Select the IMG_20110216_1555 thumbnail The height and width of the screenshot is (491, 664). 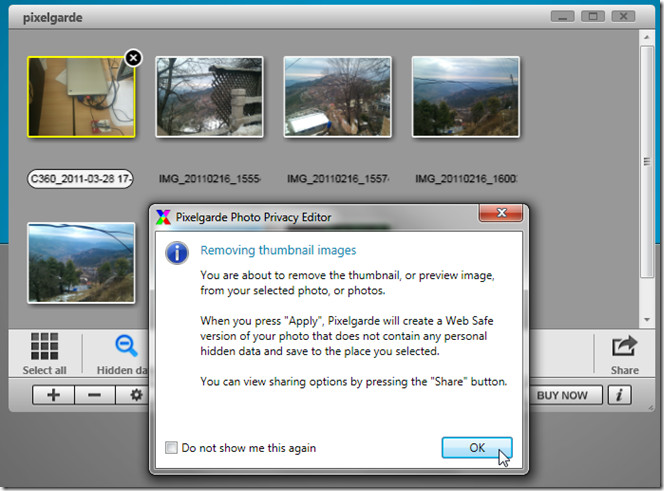(x=209, y=97)
